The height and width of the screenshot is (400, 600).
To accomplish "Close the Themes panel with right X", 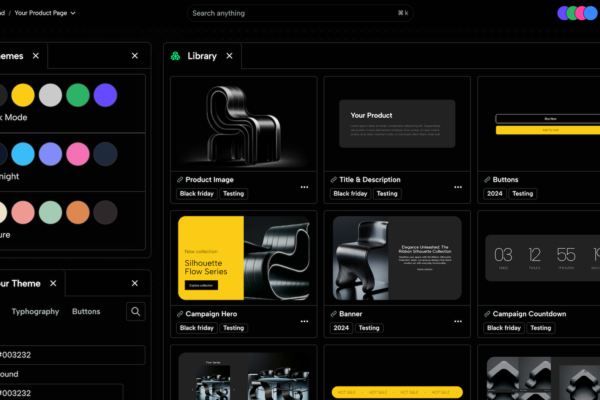I will 135,56.
